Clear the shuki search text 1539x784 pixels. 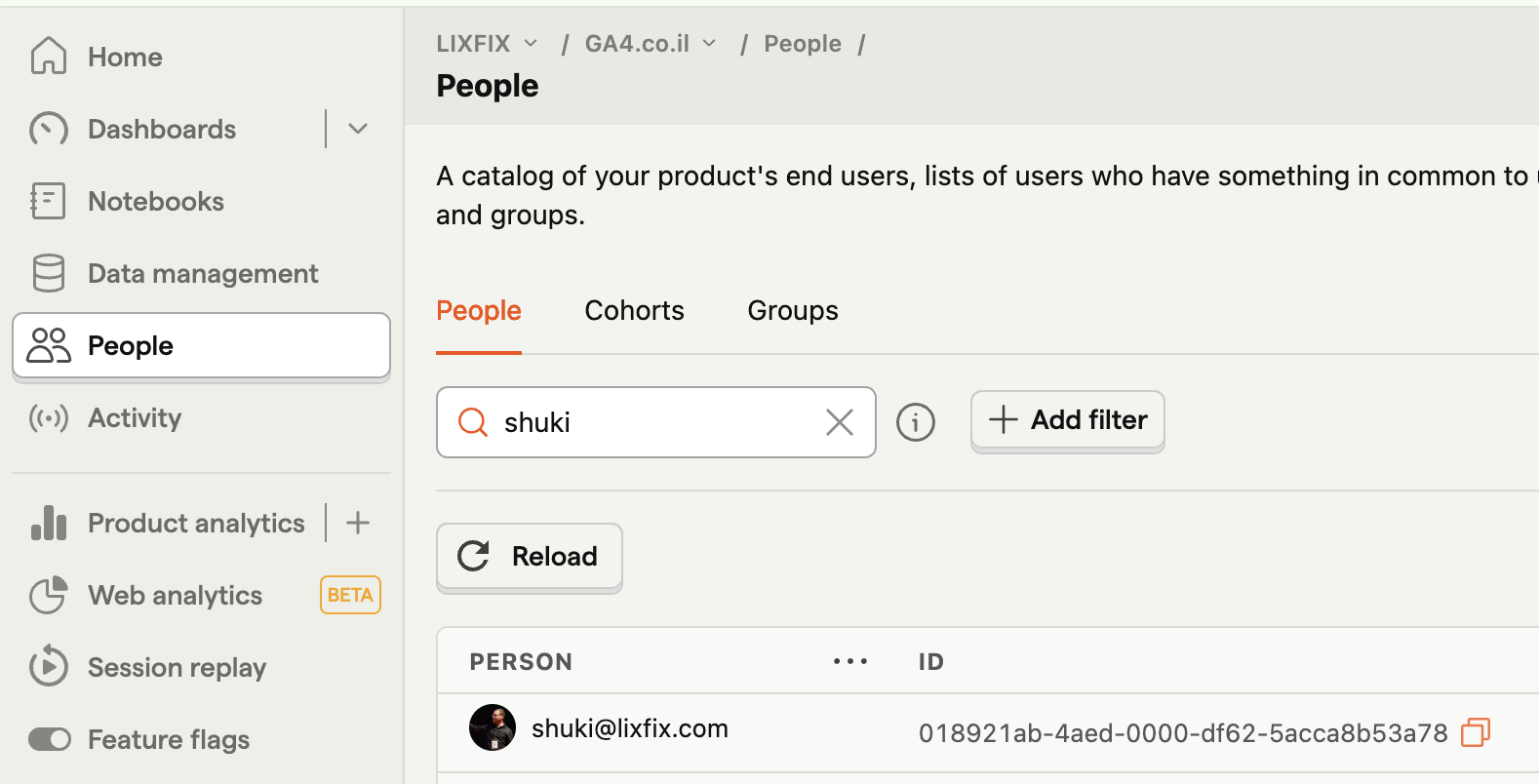coord(839,422)
